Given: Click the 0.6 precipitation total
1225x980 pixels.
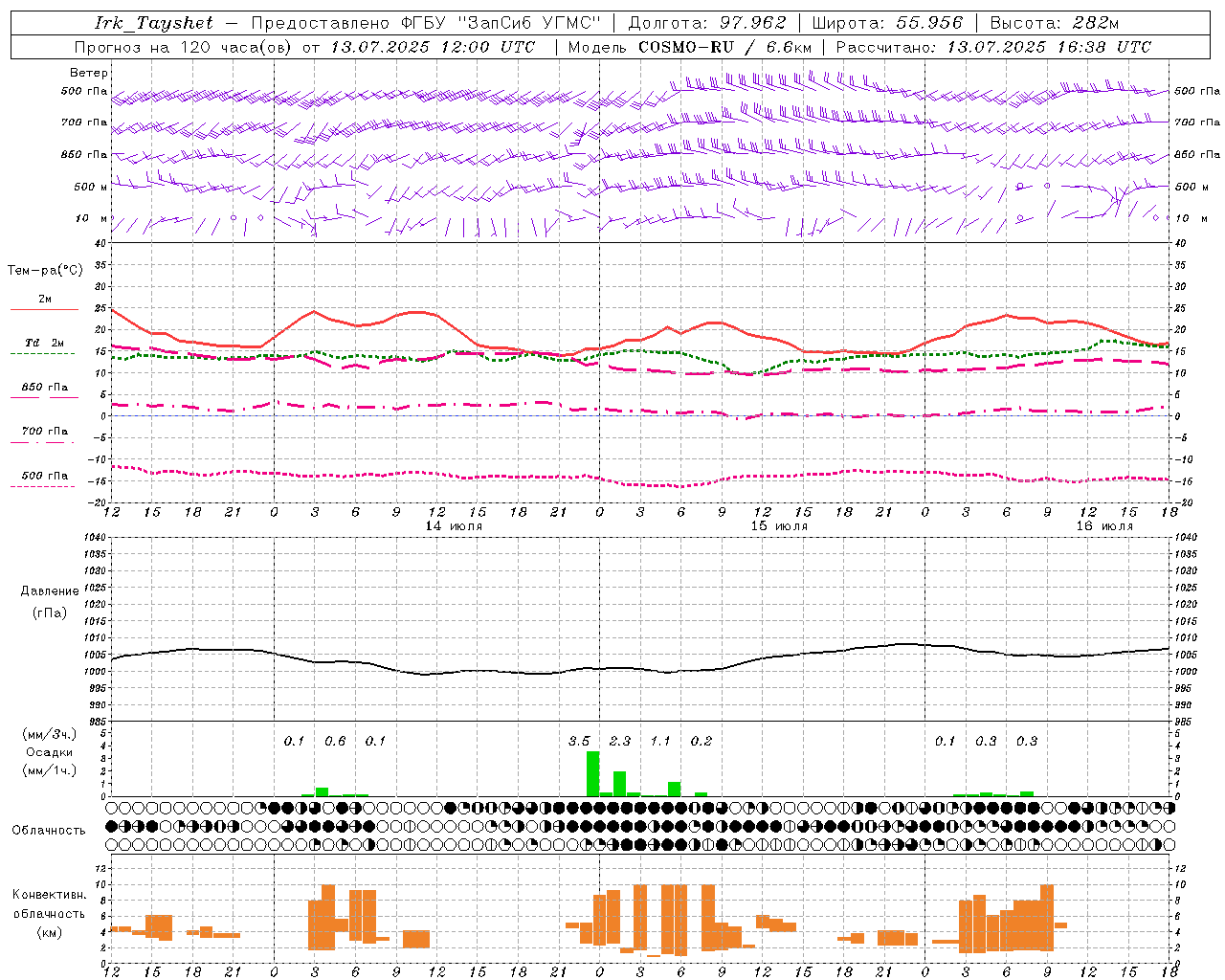Looking at the screenshot, I should tap(335, 742).
